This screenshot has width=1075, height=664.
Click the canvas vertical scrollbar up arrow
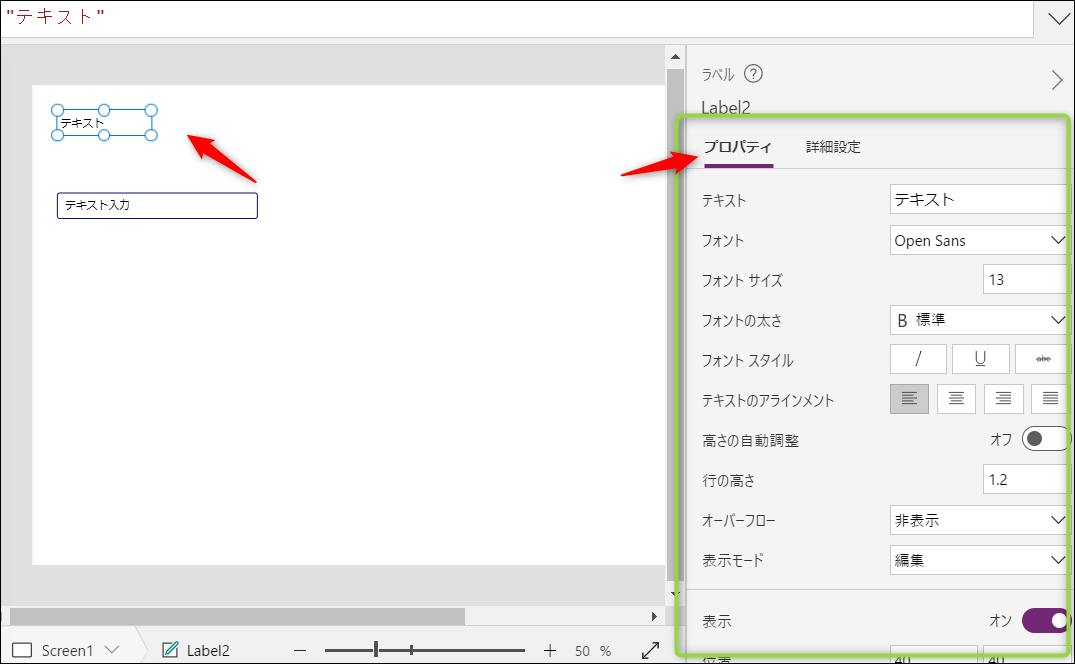(x=675, y=57)
